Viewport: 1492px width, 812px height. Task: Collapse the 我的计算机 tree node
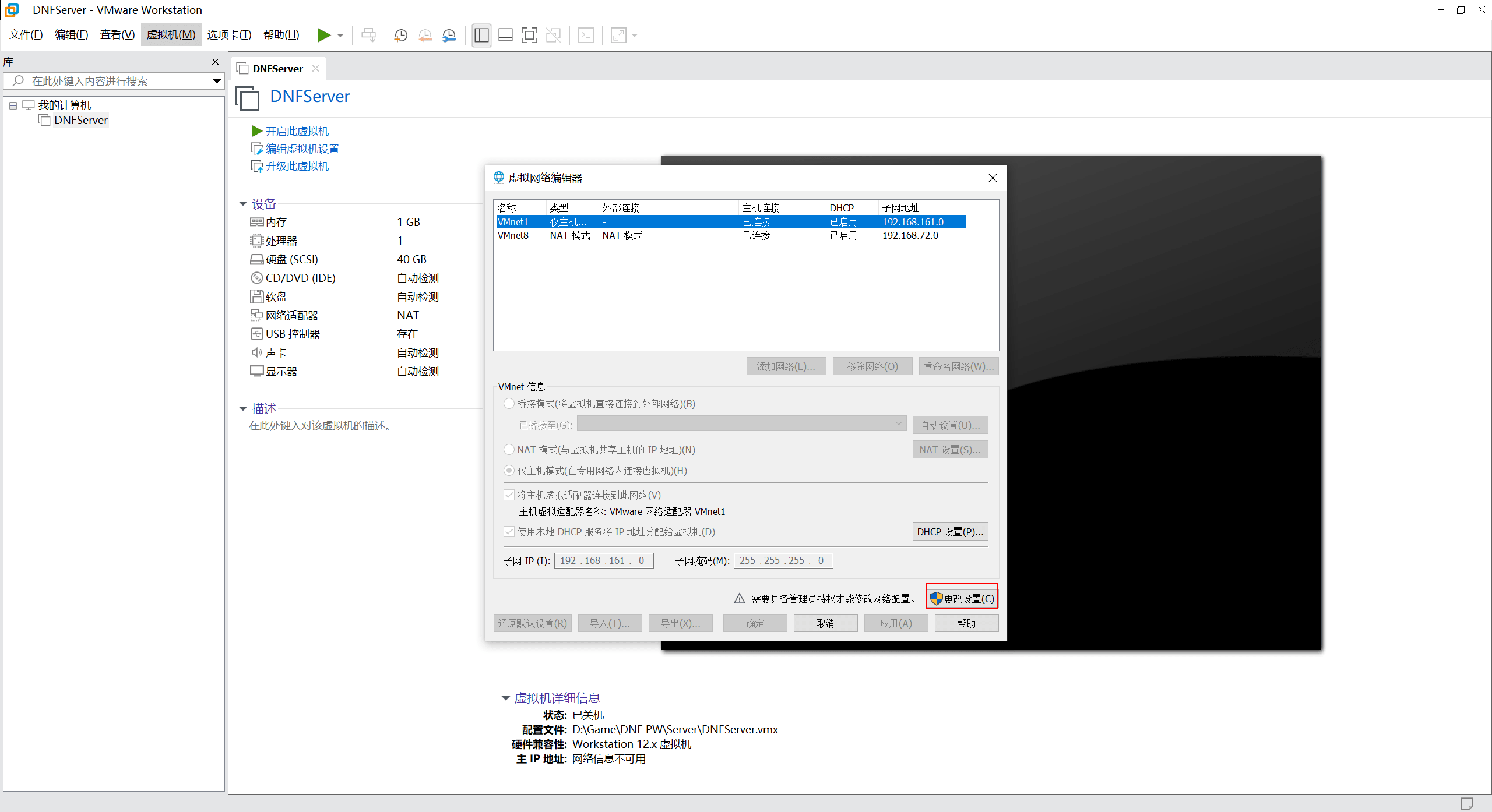(x=13, y=105)
